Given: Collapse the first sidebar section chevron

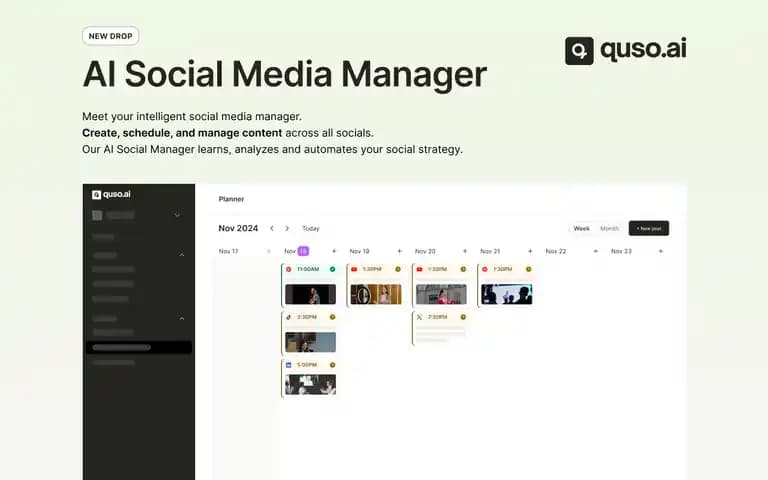Looking at the screenshot, I should click(x=182, y=255).
